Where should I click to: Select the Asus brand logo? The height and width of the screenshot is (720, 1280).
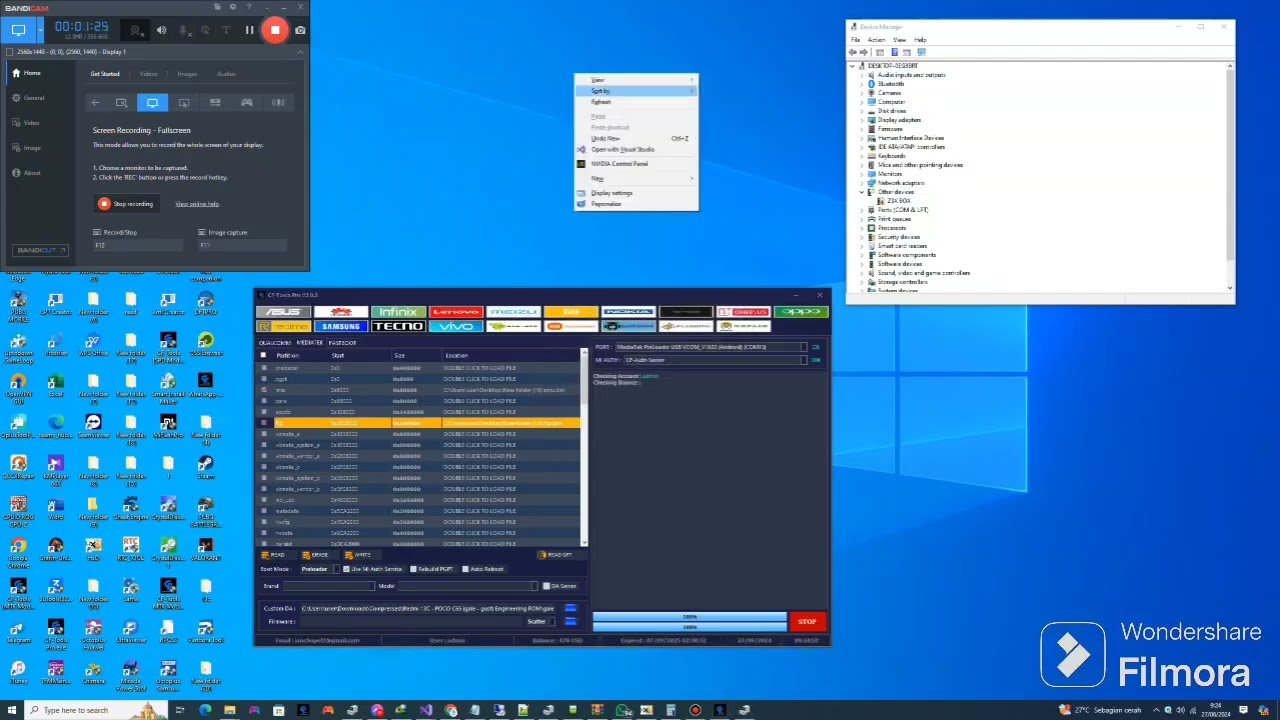pos(283,312)
